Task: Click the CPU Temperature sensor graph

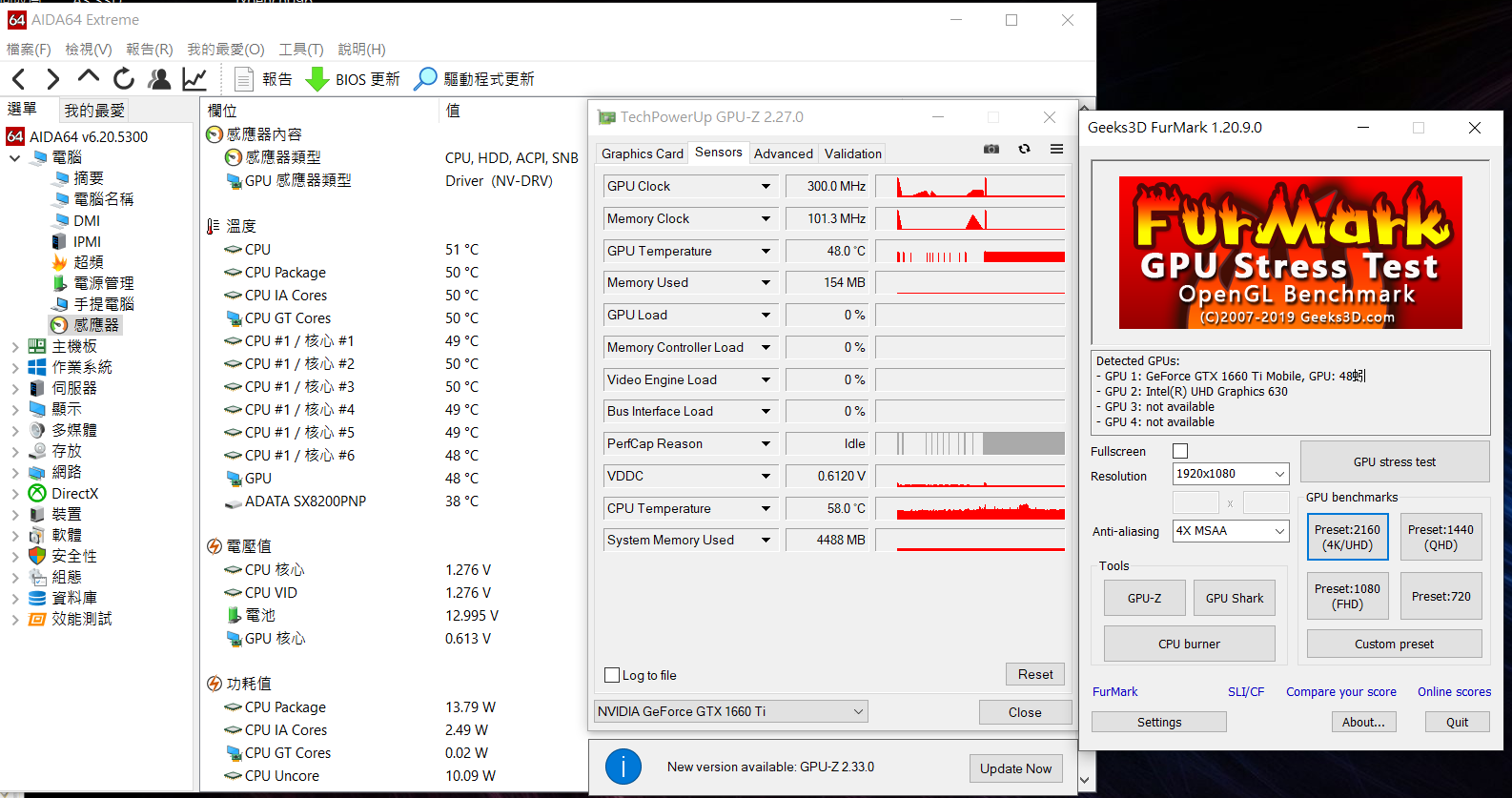Action: (x=971, y=508)
